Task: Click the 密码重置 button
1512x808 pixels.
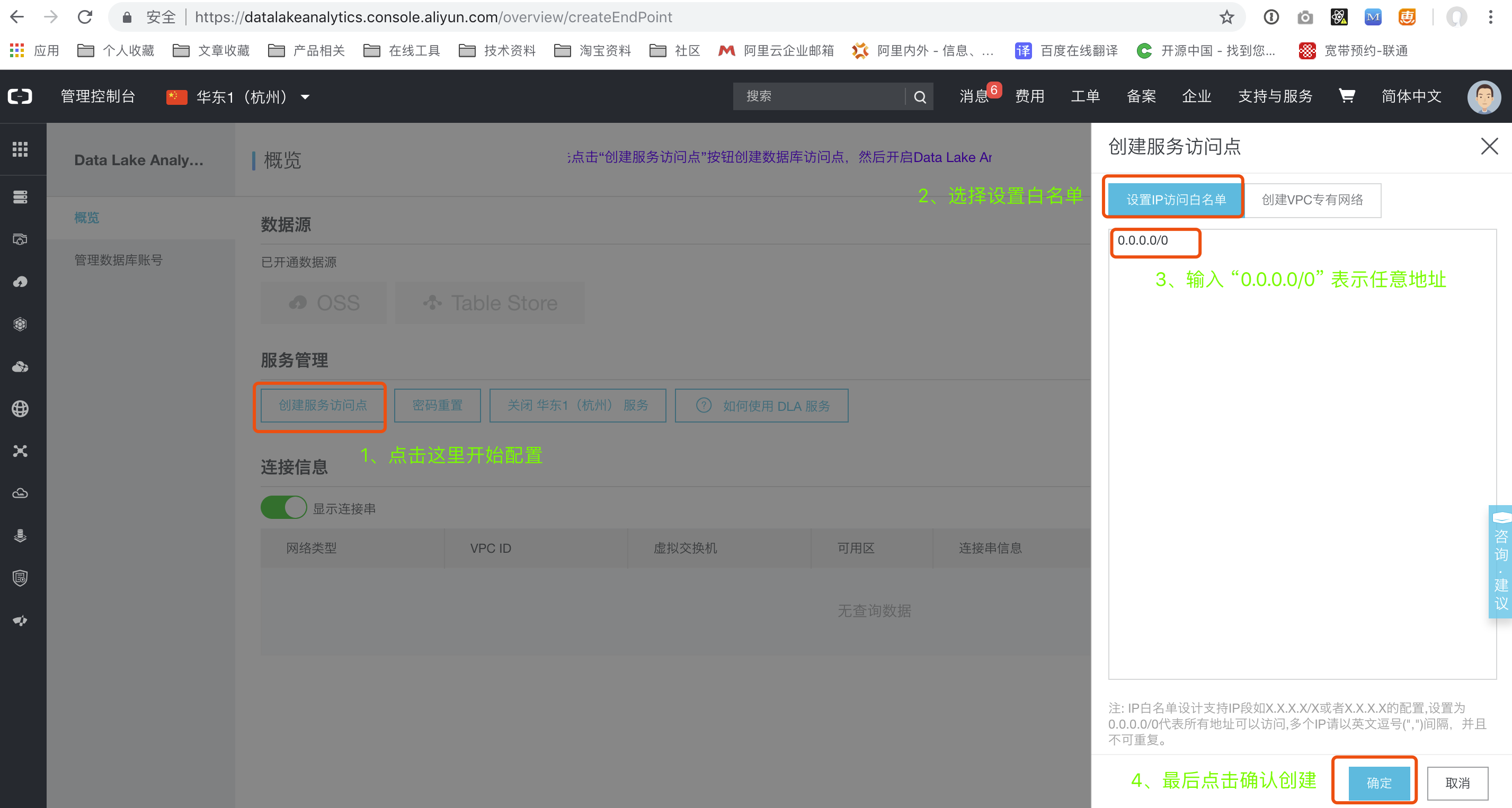Action: coord(437,406)
